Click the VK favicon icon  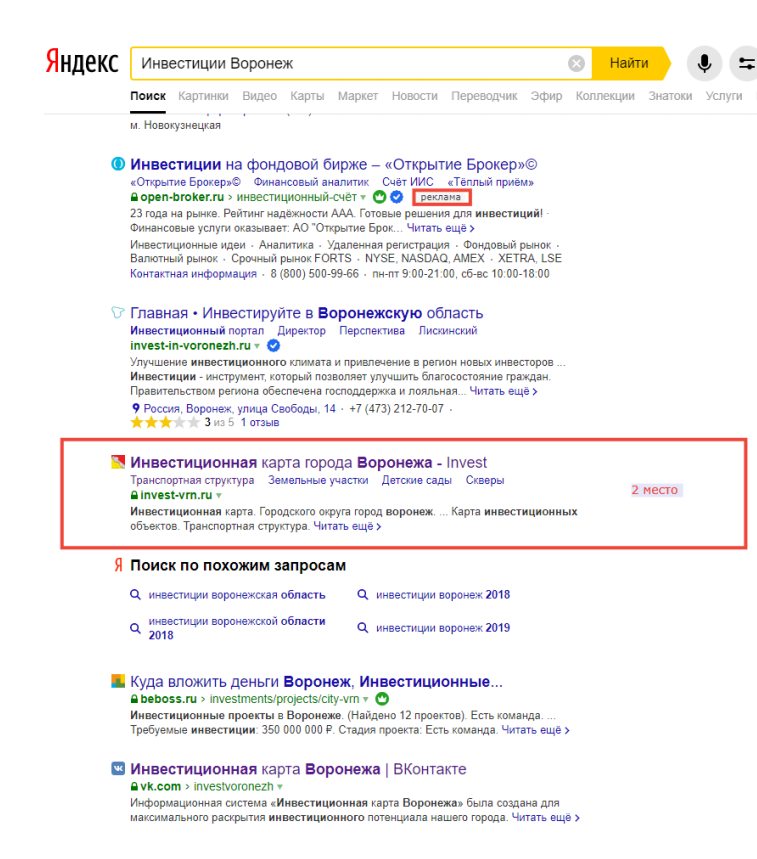[x=118, y=769]
